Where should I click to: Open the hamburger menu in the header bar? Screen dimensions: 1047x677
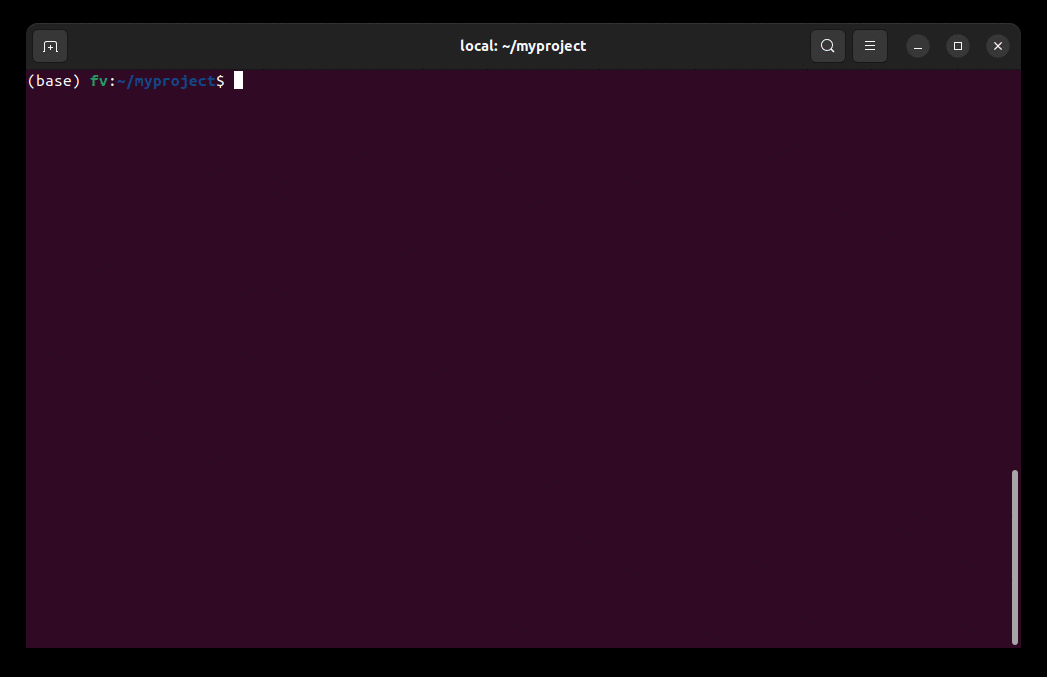[x=869, y=46]
